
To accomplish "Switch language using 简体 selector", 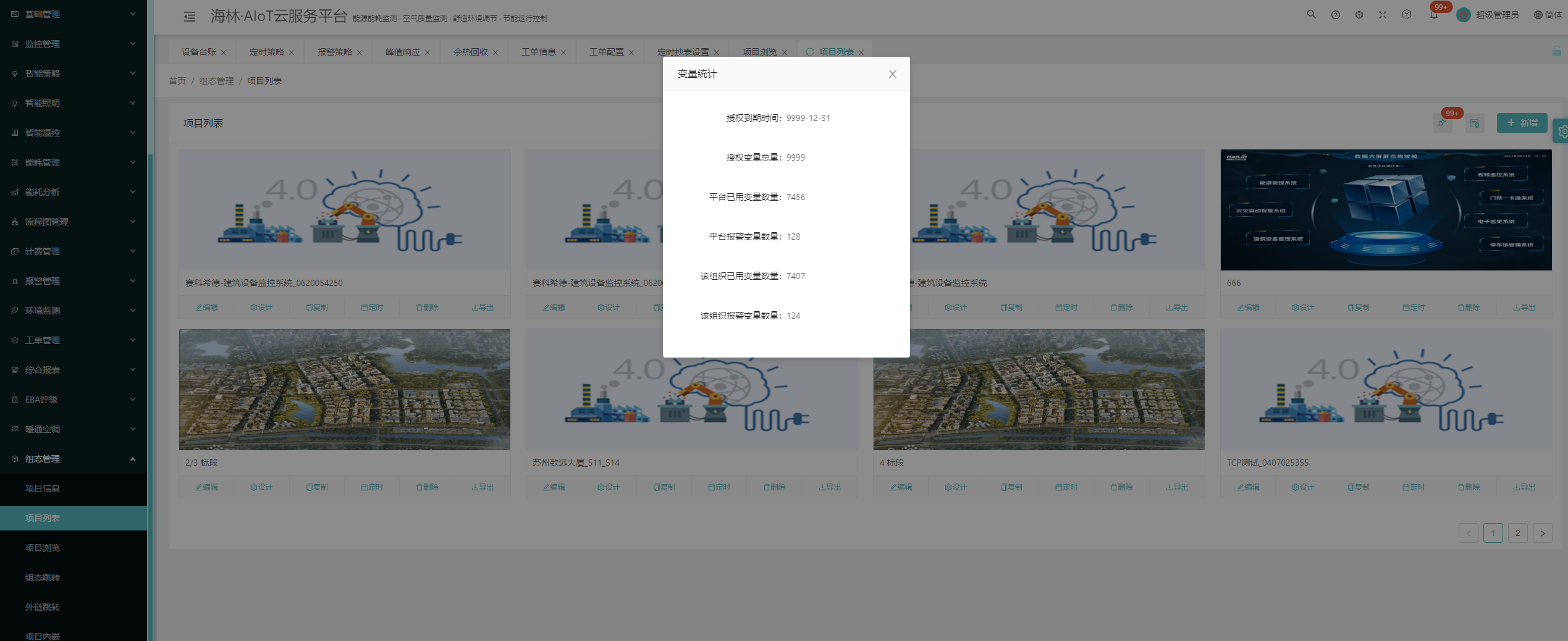I will (1548, 15).
